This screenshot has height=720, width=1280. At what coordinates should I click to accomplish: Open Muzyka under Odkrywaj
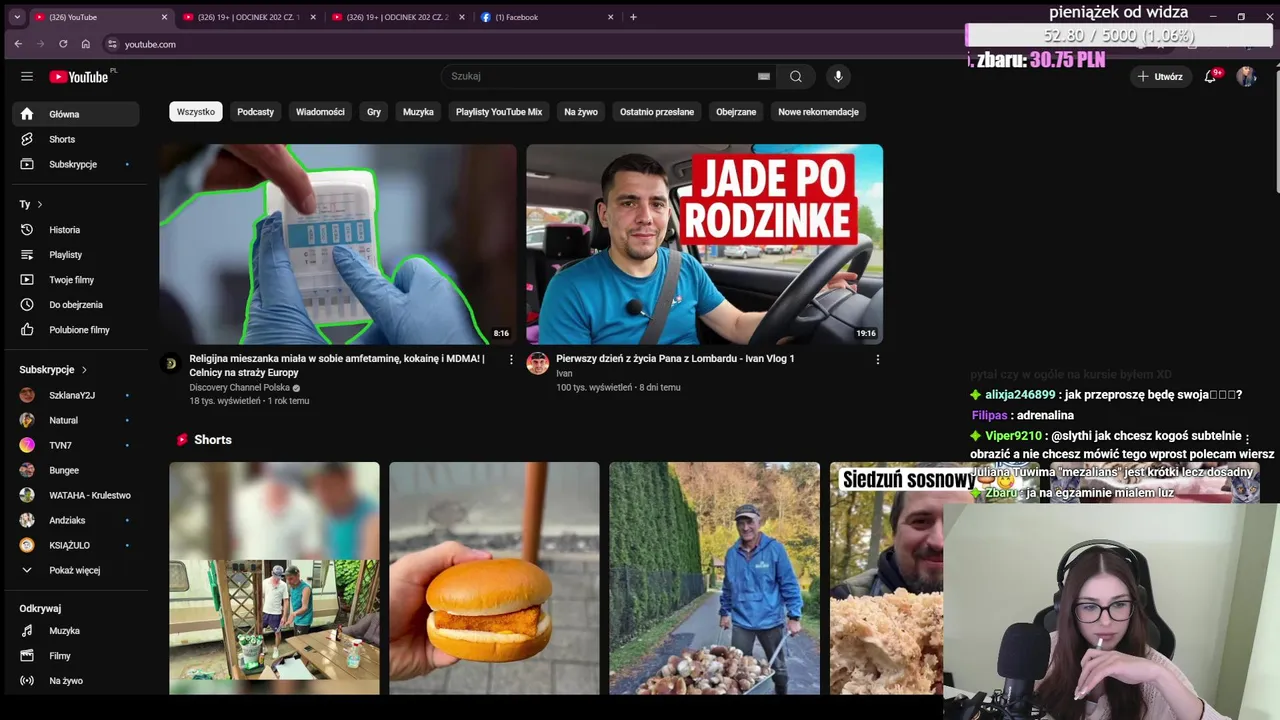click(x=76, y=631)
